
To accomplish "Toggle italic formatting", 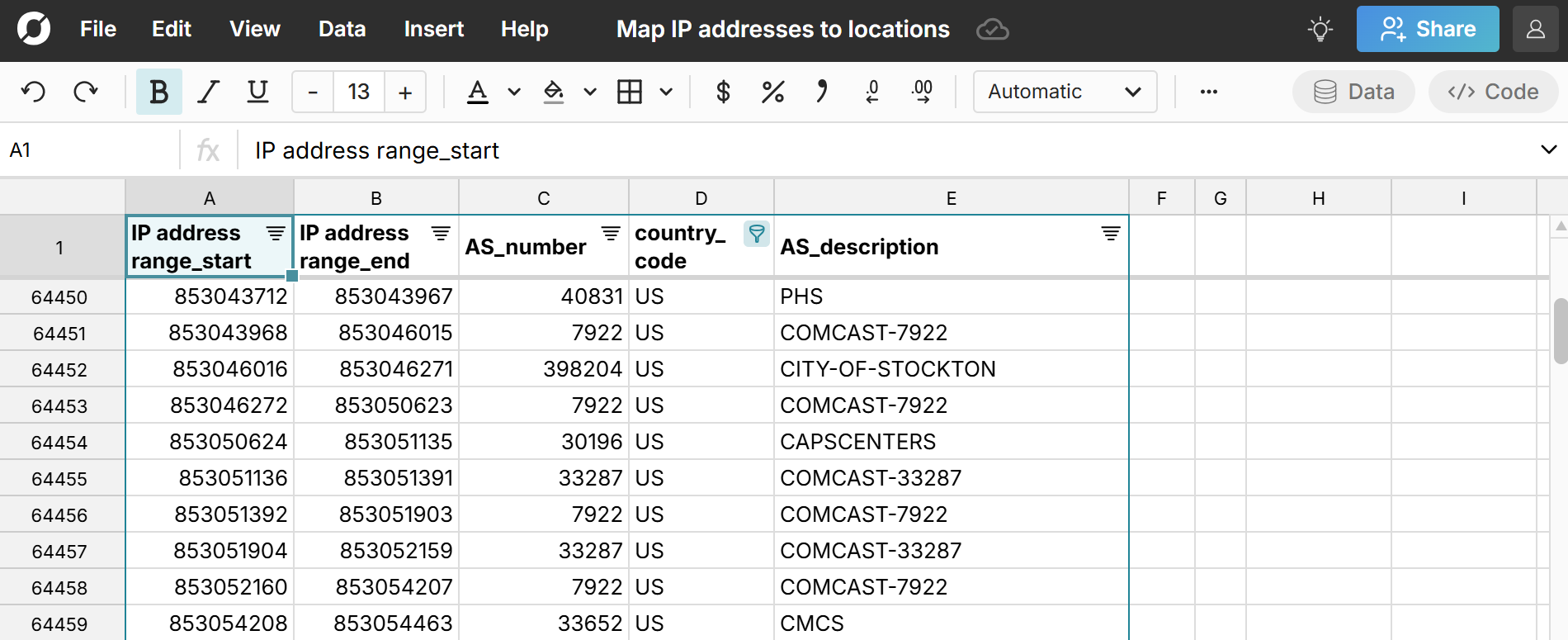I will click(x=208, y=92).
